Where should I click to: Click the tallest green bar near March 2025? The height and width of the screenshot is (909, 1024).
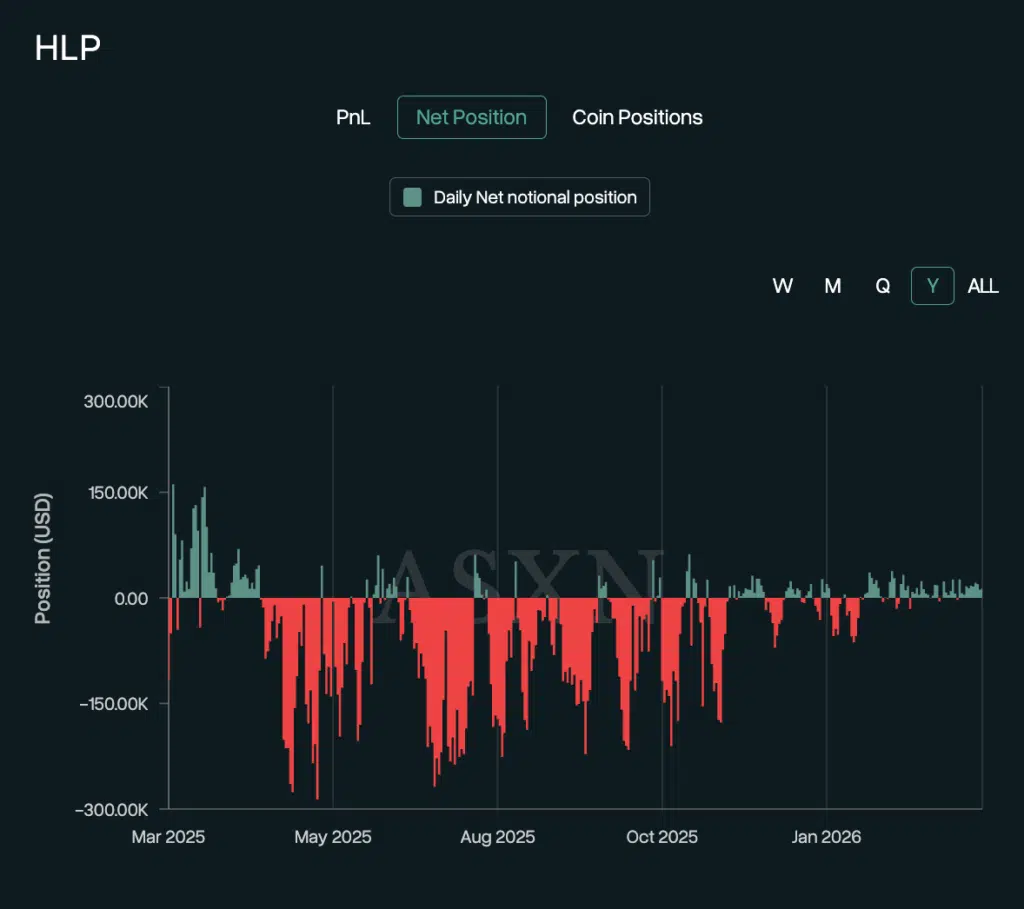(x=174, y=540)
